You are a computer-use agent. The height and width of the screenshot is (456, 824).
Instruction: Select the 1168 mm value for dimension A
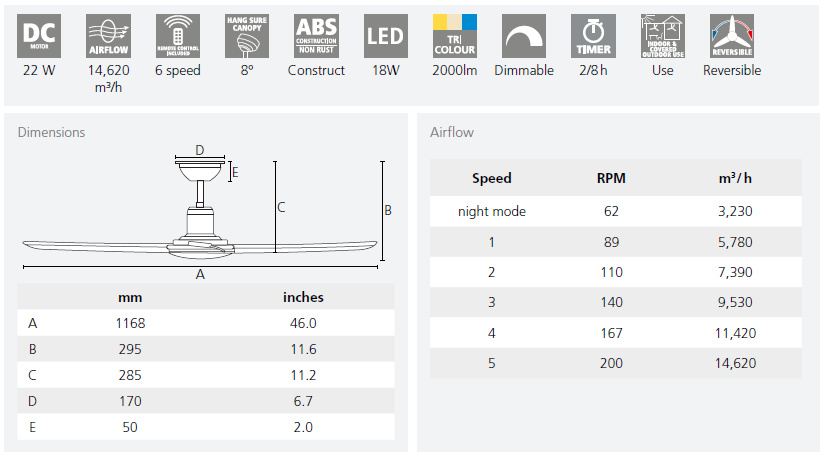[x=130, y=323]
